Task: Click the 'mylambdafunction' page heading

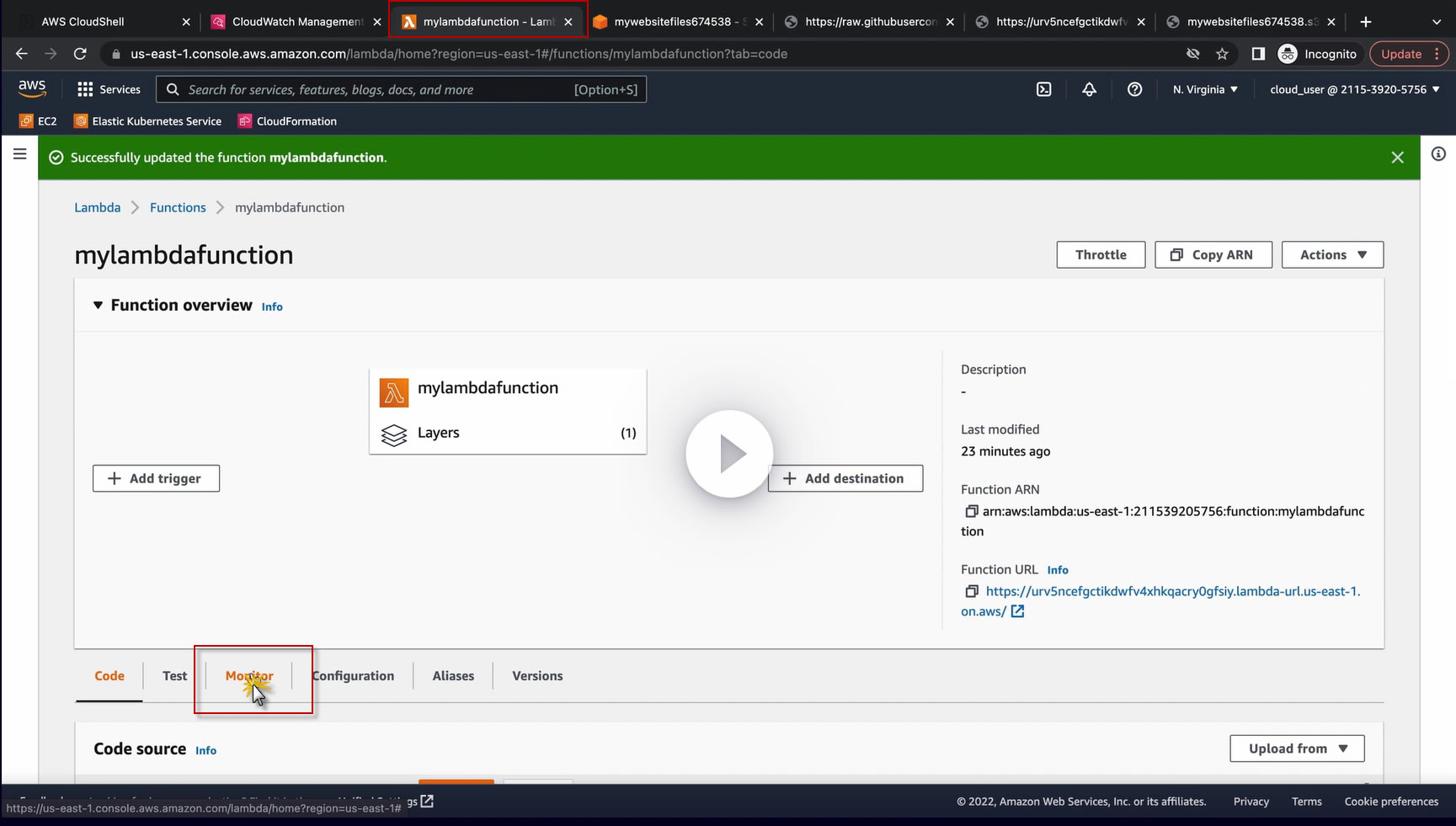Action: (x=184, y=255)
